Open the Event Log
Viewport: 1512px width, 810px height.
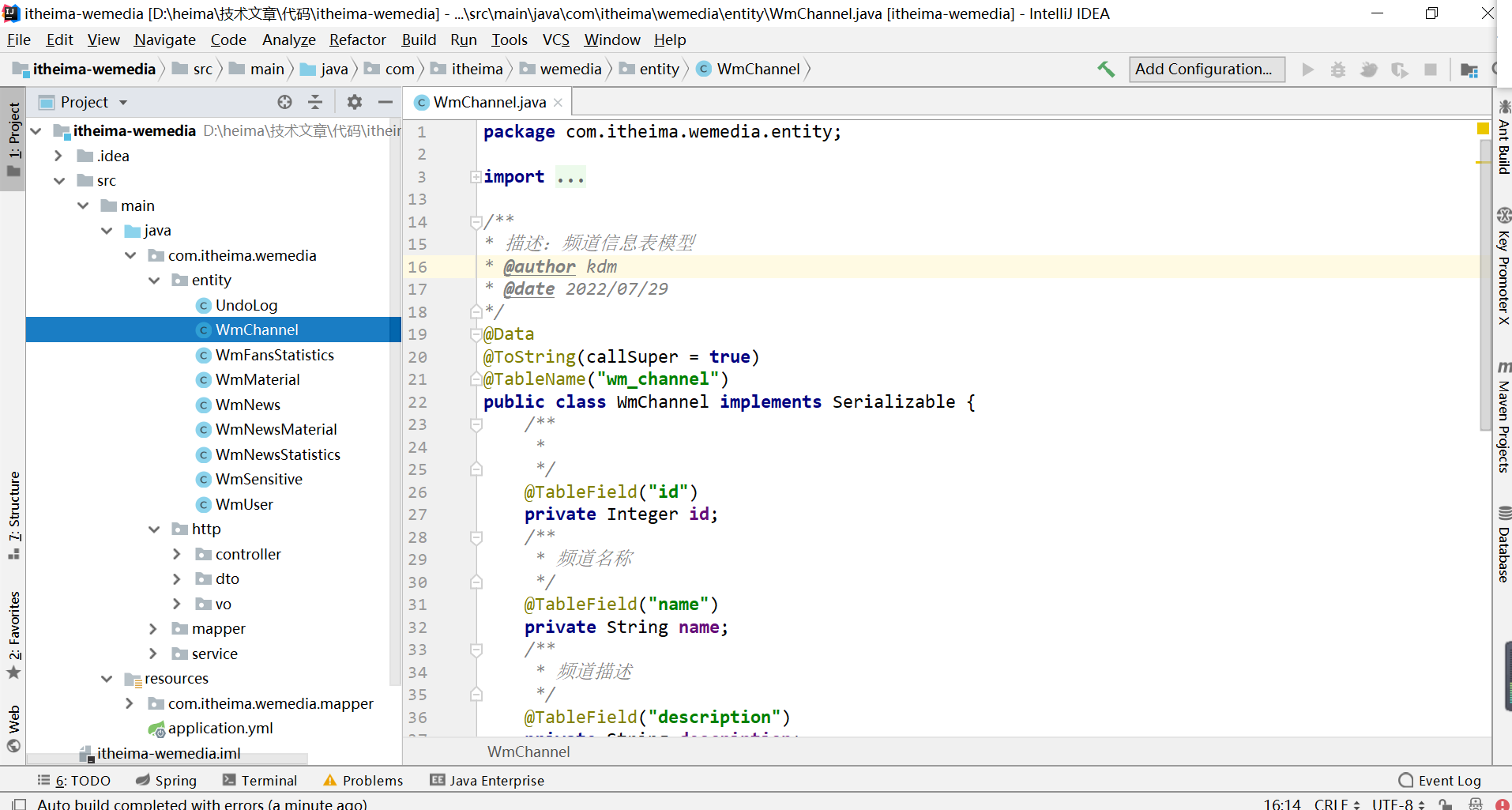coord(1439,781)
